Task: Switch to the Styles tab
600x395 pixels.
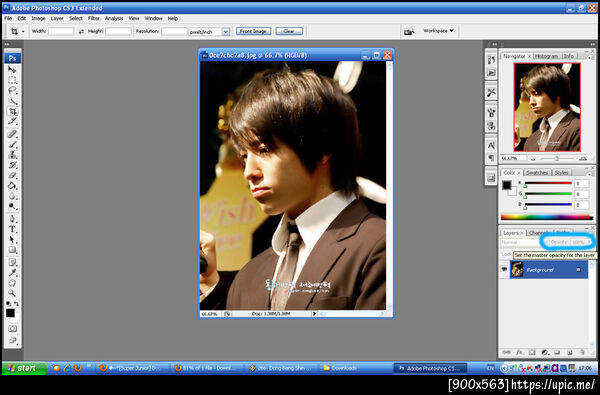Action: tap(561, 173)
